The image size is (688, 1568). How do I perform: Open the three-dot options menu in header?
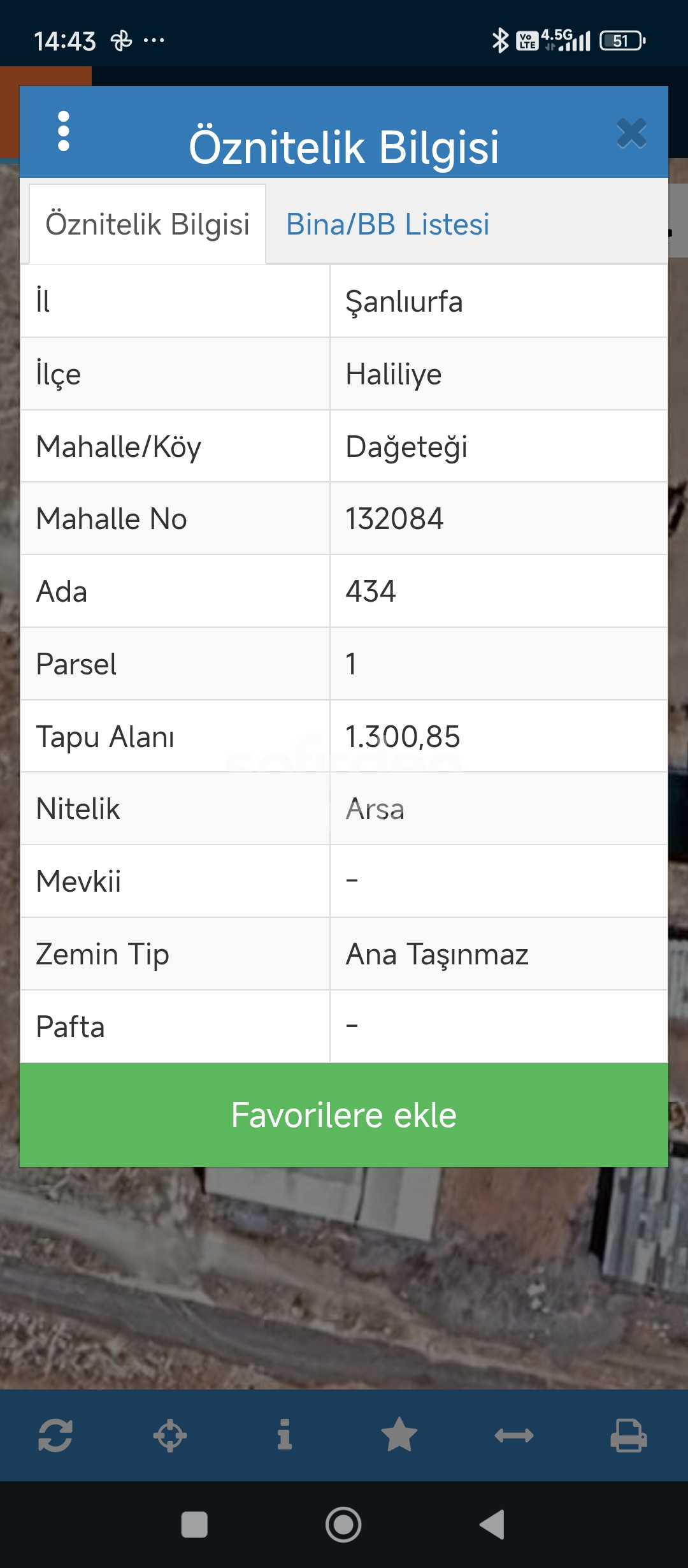[x=63, y=131]
